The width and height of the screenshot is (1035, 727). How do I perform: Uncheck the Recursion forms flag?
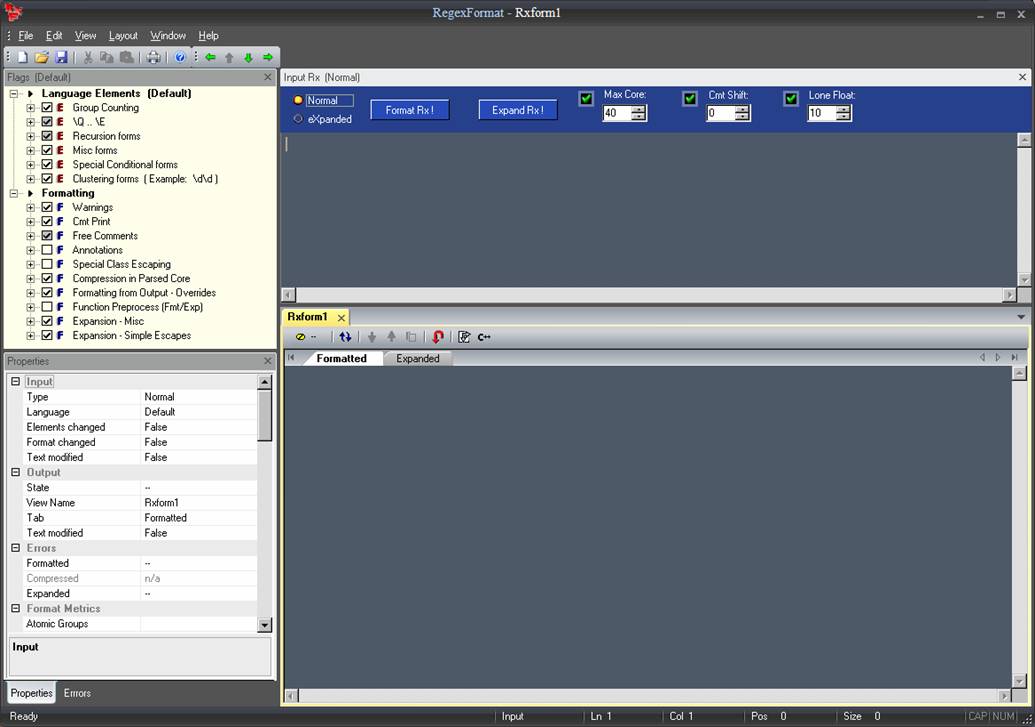click(x=47, y=136)
